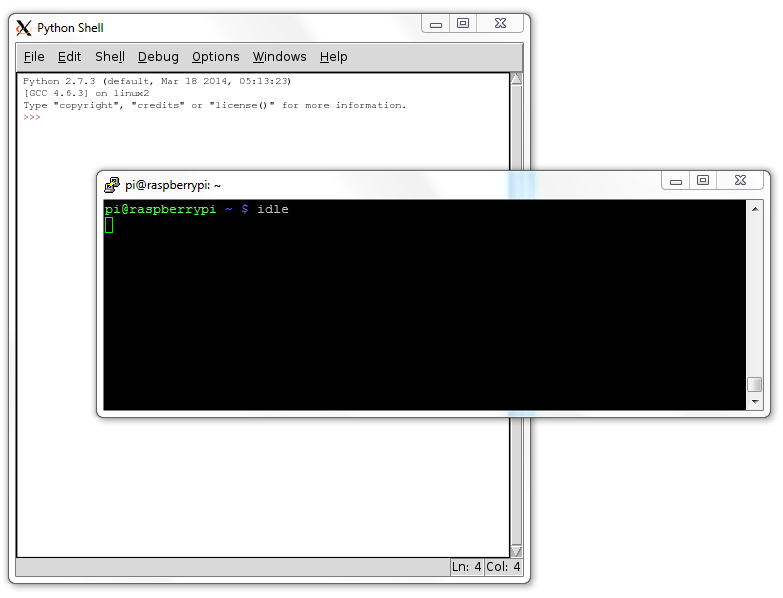The height and width of the screenshot is (598, 783).
Task: Minimize the Python Shell window
Action: 436,24
